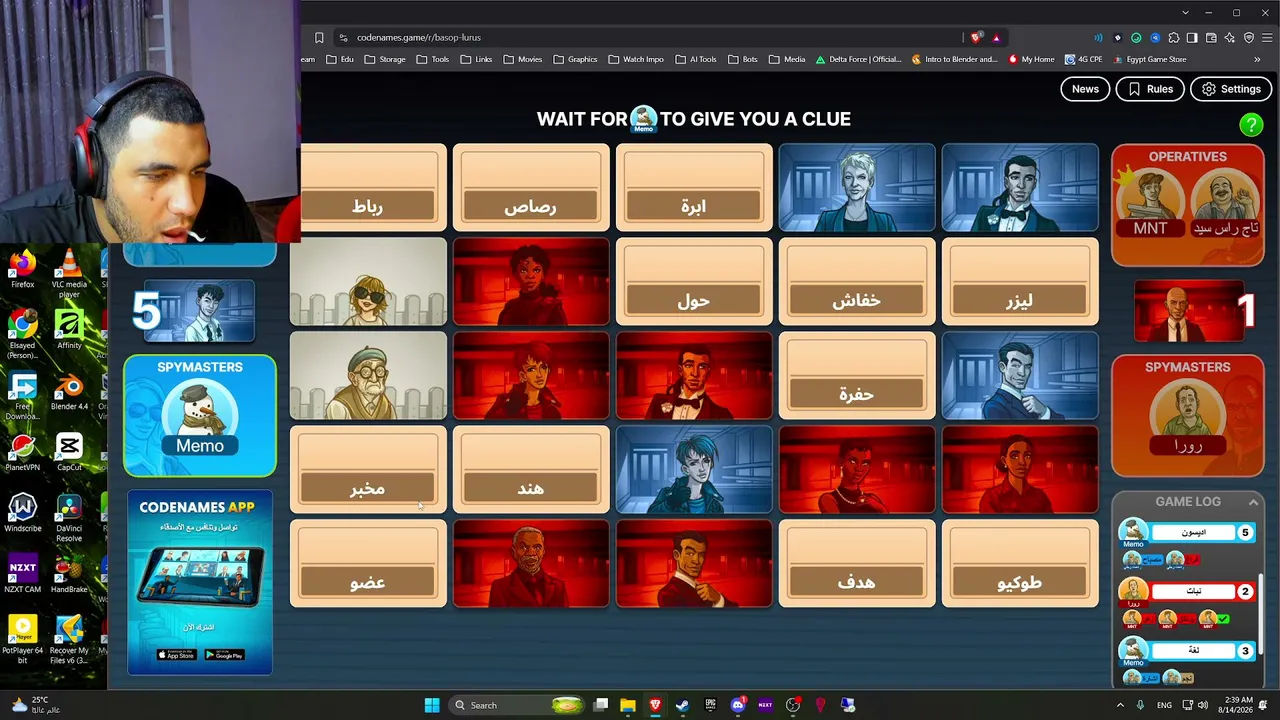This screenshot has width=1280, height=720.
Task: Click the ENG language indicator
Action: (1164, 705)
